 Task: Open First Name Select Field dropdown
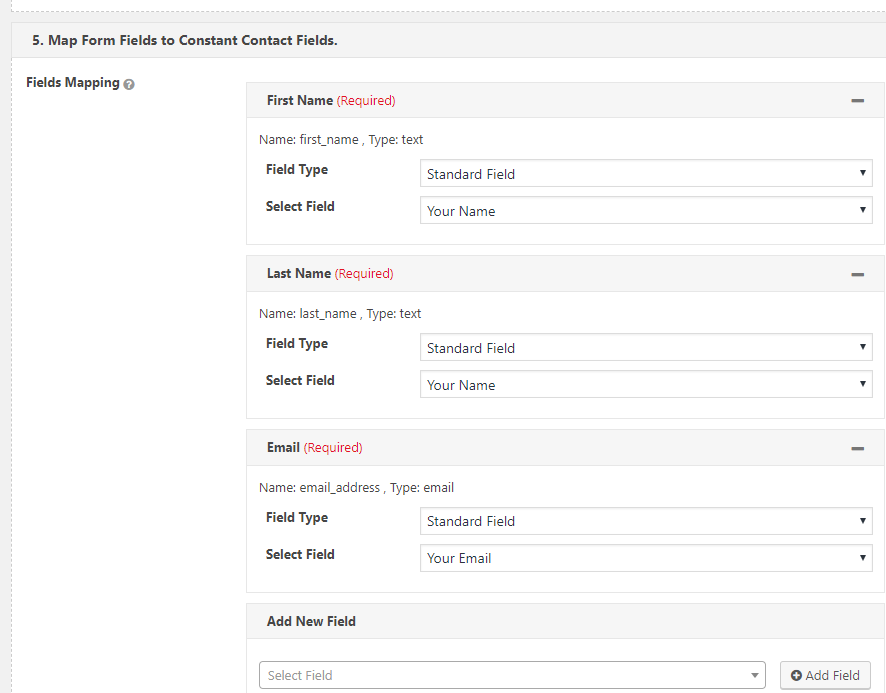click(646, 210)
